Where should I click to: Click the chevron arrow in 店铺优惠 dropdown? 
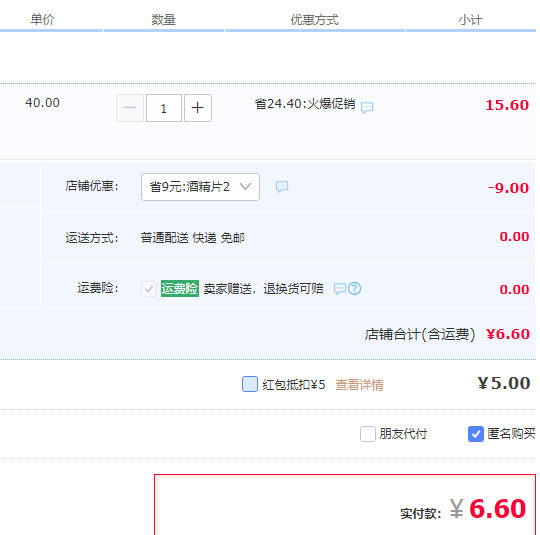(245, 187)
